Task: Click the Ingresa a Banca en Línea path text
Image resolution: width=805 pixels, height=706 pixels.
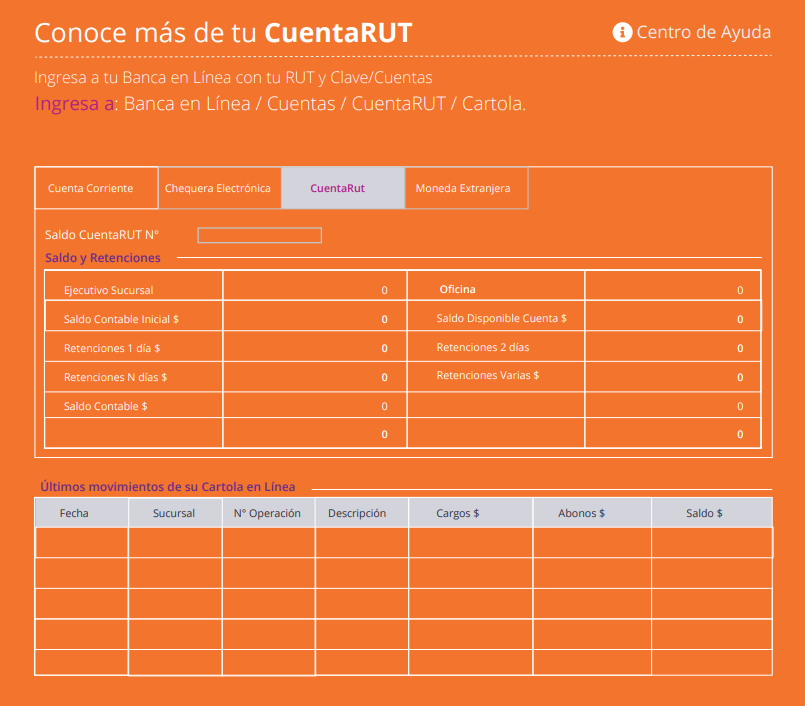Action: pos(280,103)
